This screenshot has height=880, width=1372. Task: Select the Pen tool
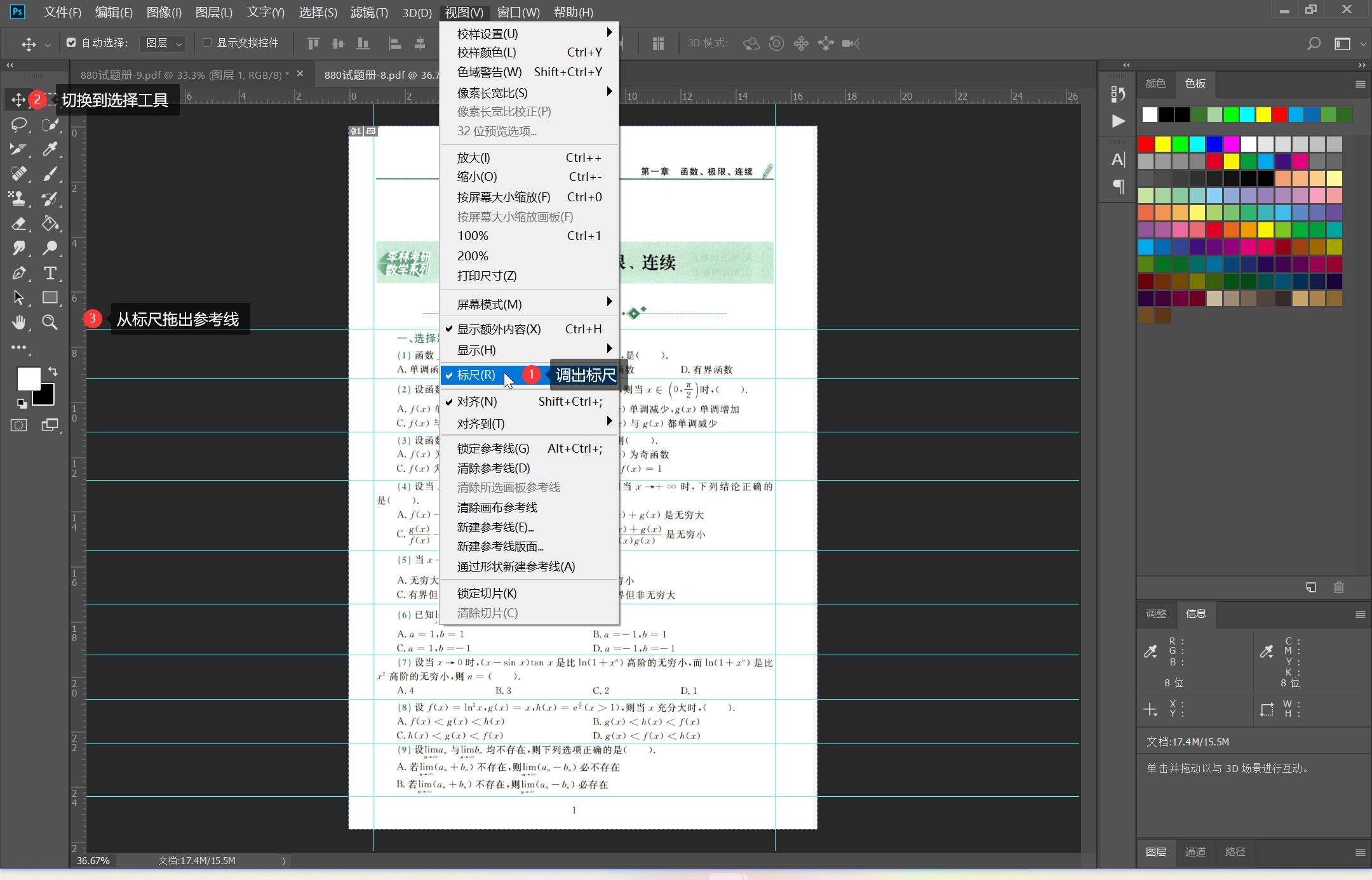(19, 273)
